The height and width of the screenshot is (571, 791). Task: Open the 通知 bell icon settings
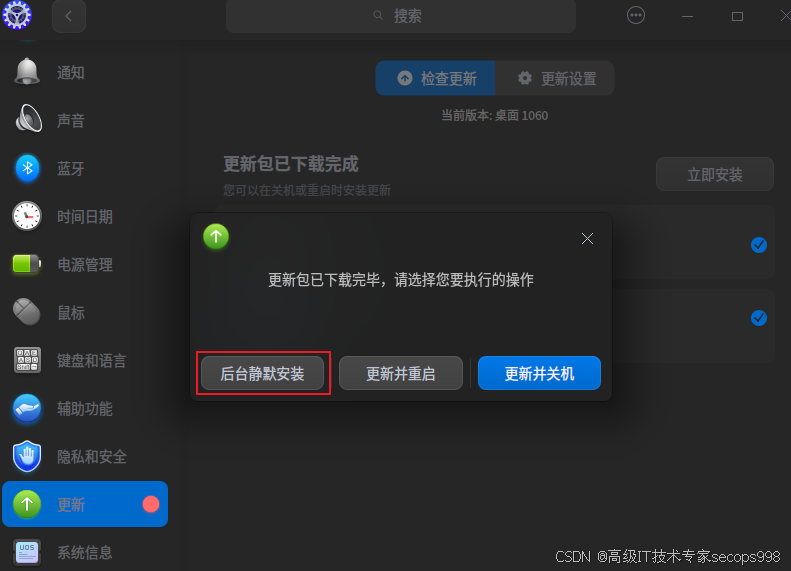coord(27,72)
